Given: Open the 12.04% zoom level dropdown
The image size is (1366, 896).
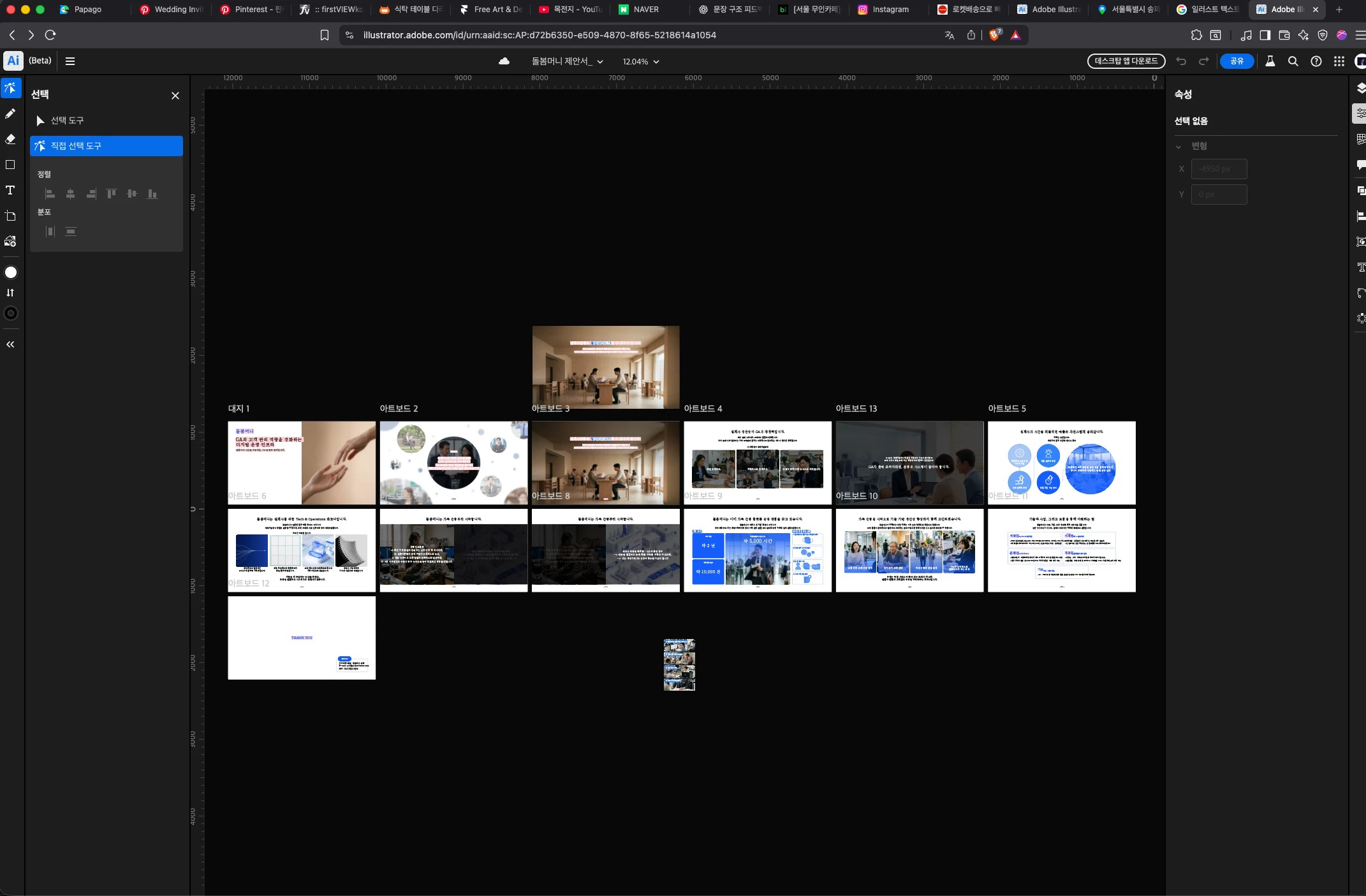Looking at the screenshot, I should 640,61.
